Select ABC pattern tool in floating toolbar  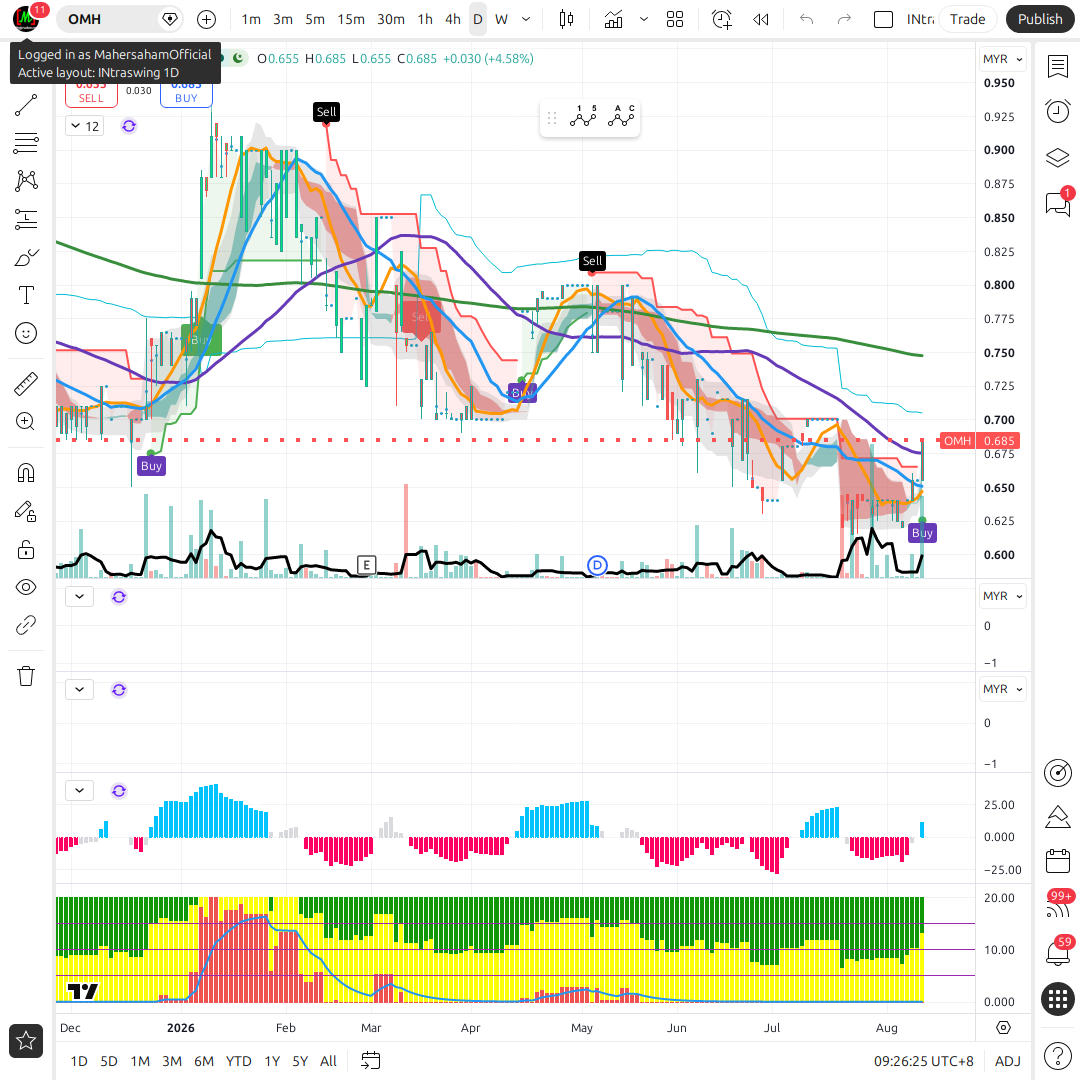point(621,117)
